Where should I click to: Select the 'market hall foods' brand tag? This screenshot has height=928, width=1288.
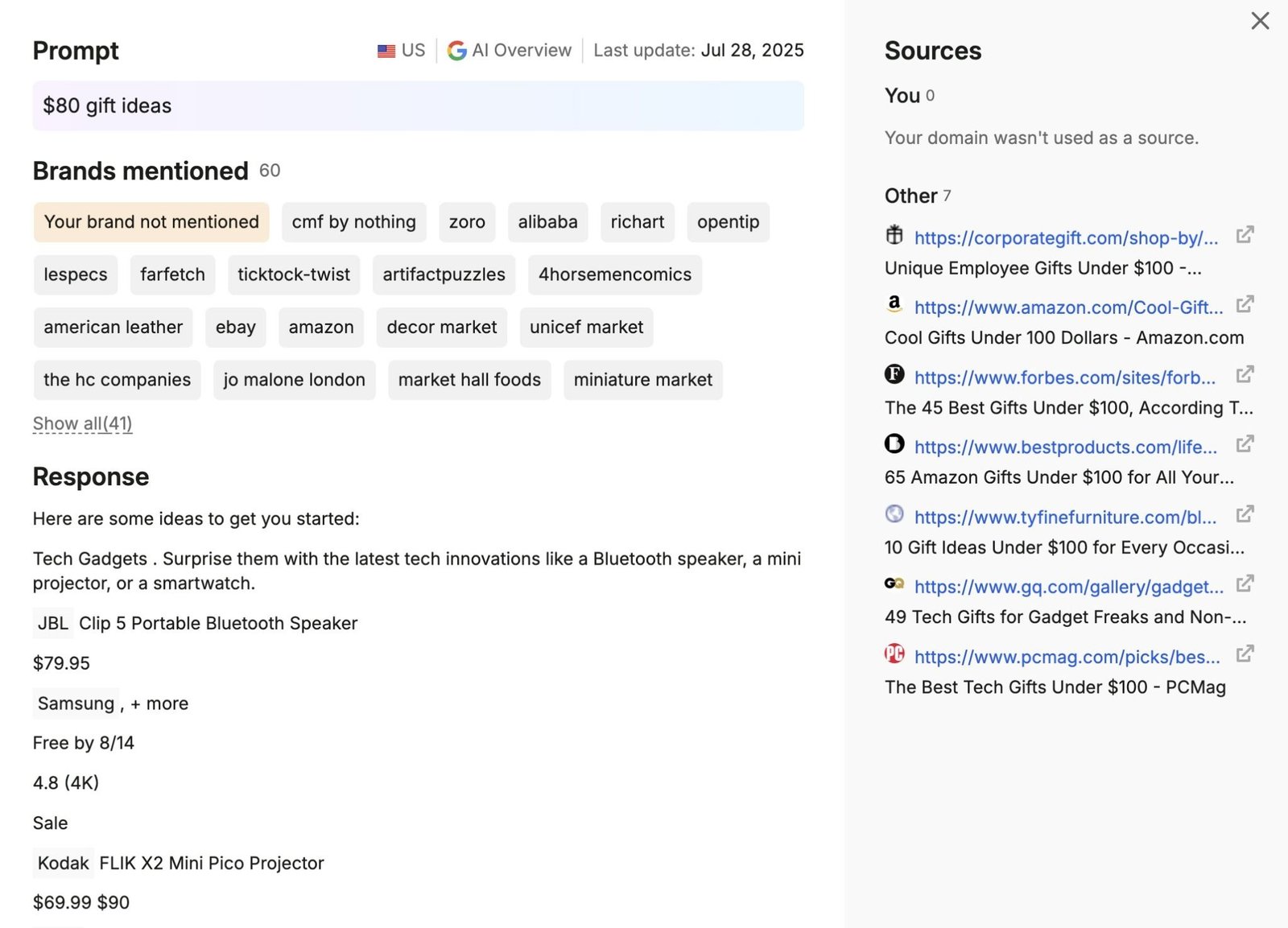coord(469,380)
